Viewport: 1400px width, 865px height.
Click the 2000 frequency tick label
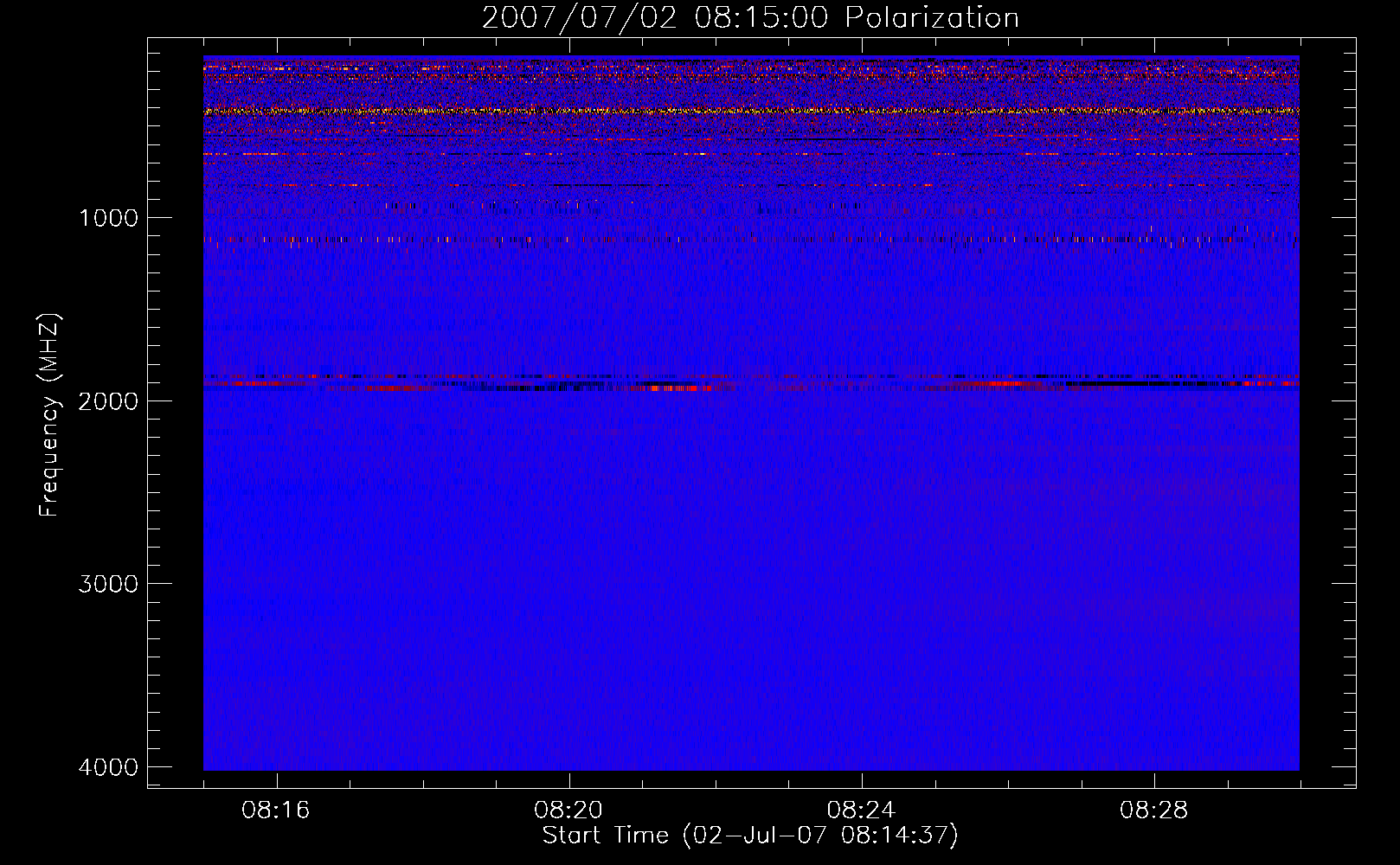pyautogui.click(x=108, y=401)
